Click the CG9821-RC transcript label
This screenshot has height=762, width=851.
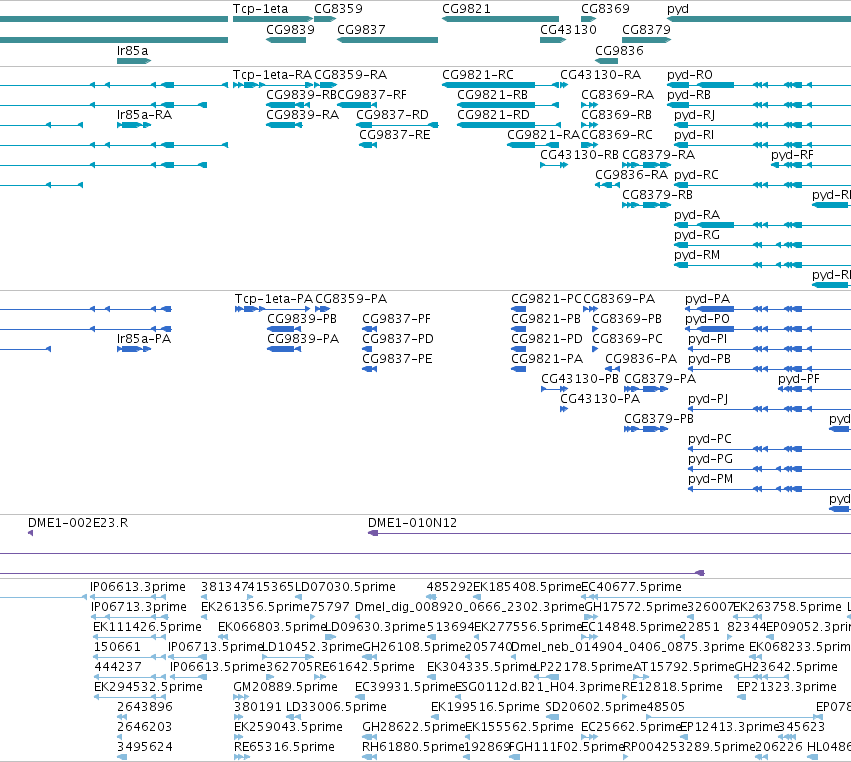pos(478,75)
